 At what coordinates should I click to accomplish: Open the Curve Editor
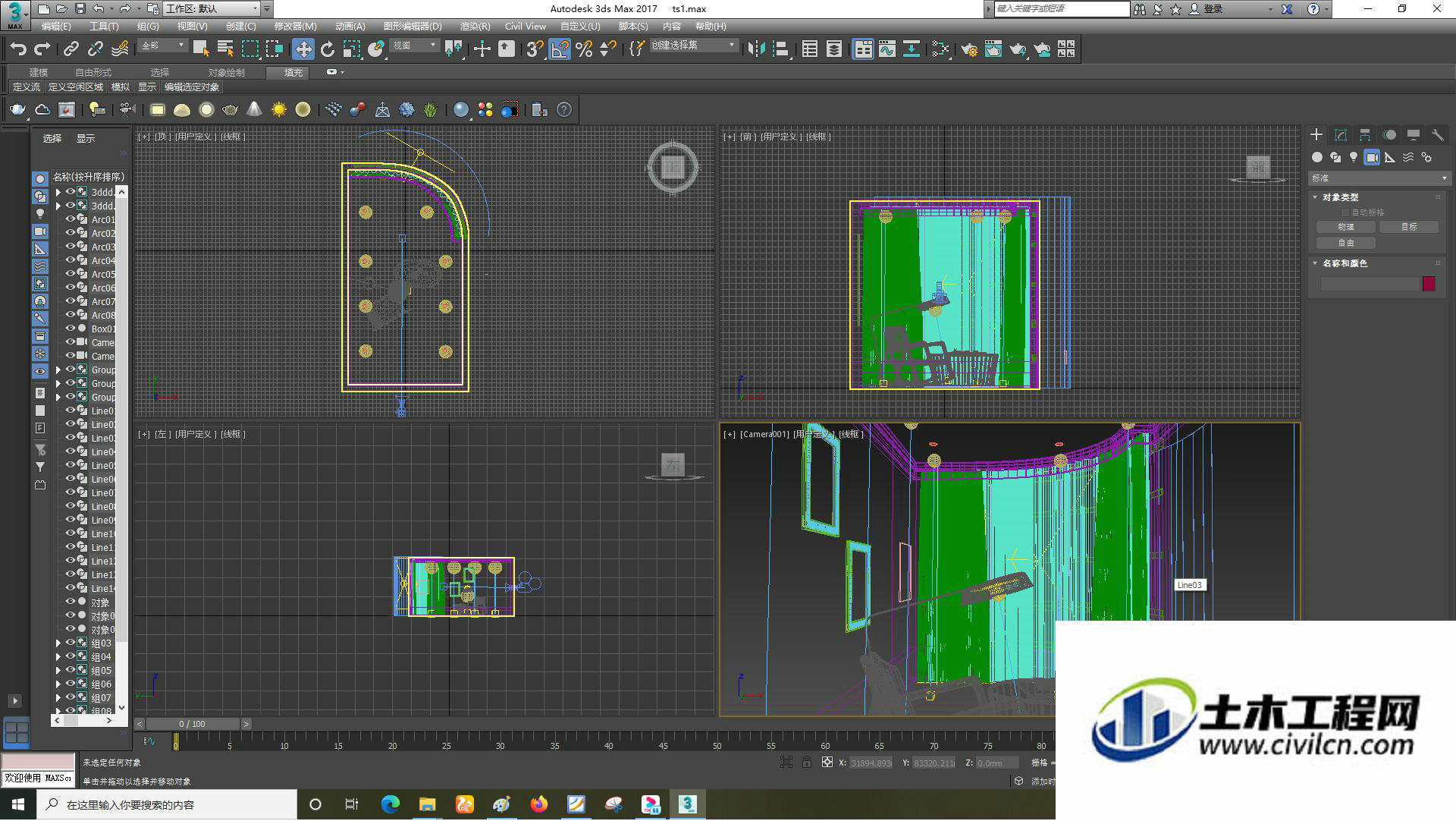pos(887,49)
